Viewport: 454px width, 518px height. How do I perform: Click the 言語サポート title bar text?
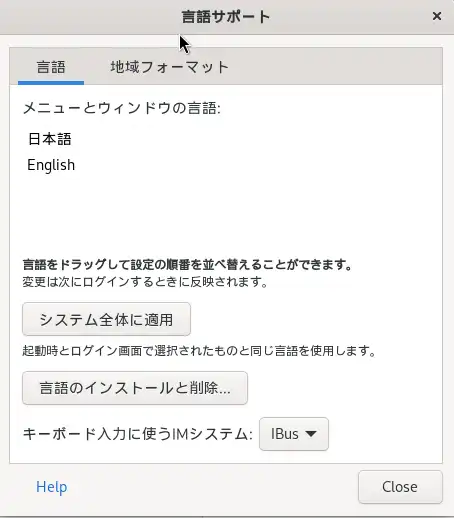pyautogui.click(x=226, y=17)
